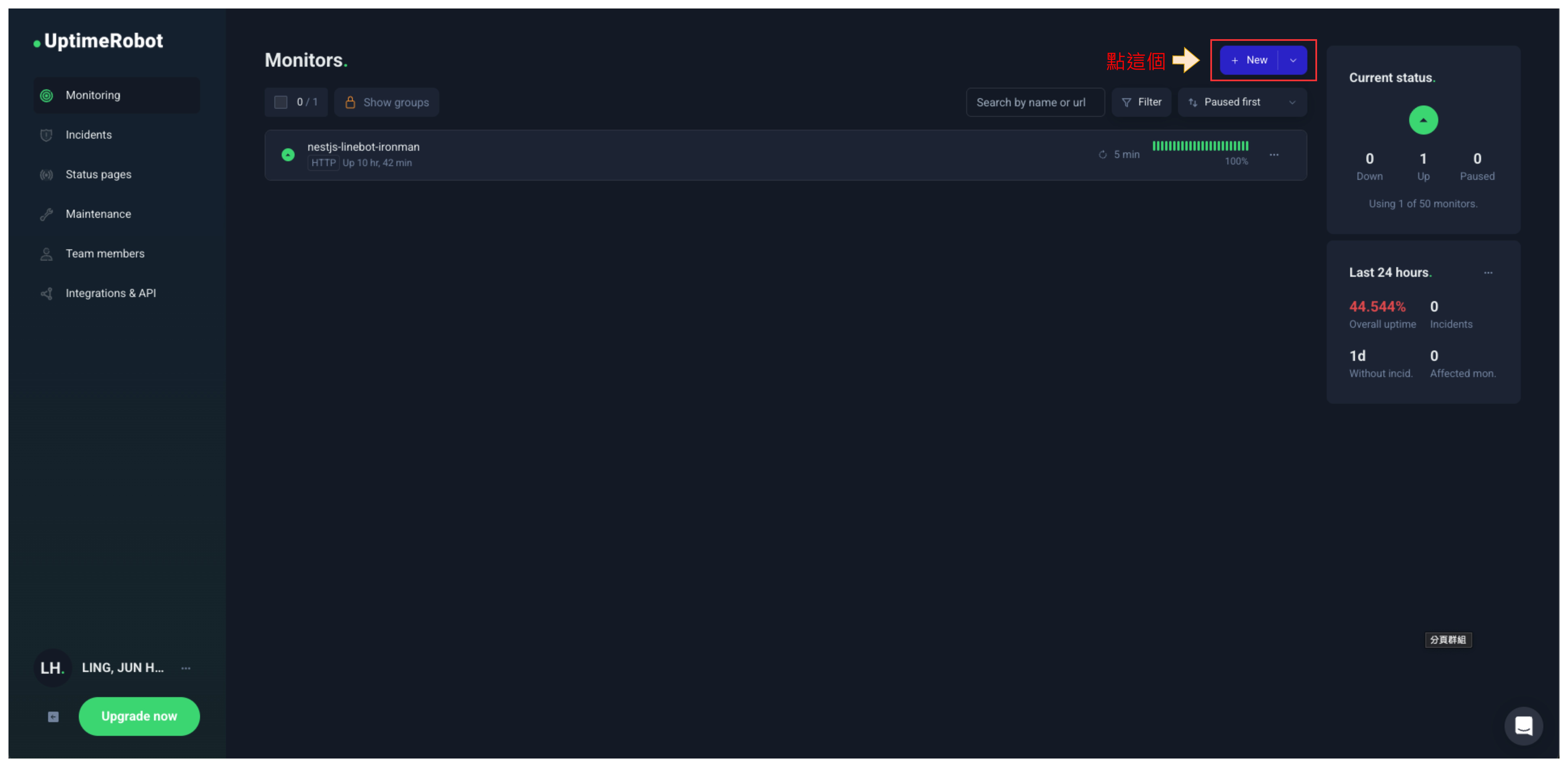Click the Incidents shield icon in sidebar
Screen dimensions: 1568x767
[x=46, y=135]
